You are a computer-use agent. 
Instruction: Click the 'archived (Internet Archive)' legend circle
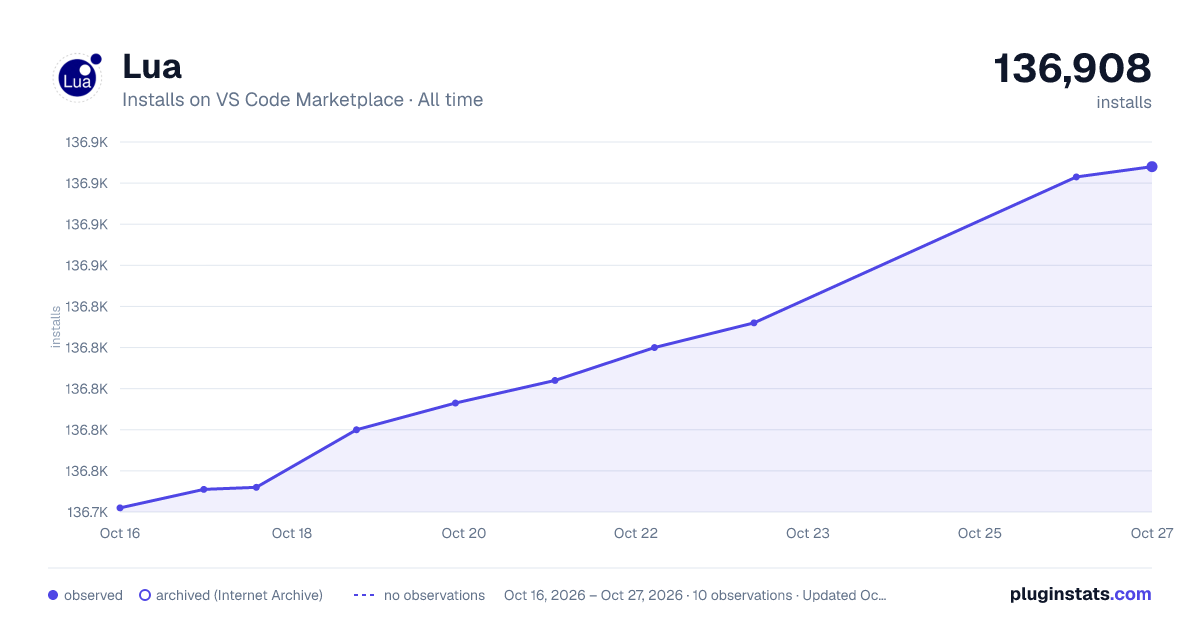coord(145,595)
